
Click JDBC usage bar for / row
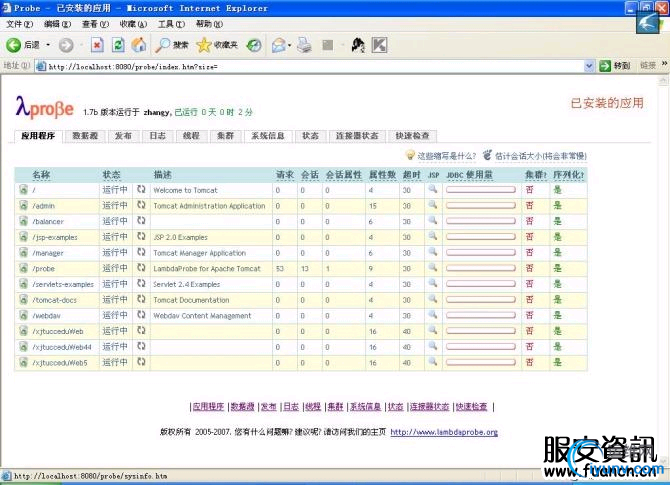pos(481,189)
